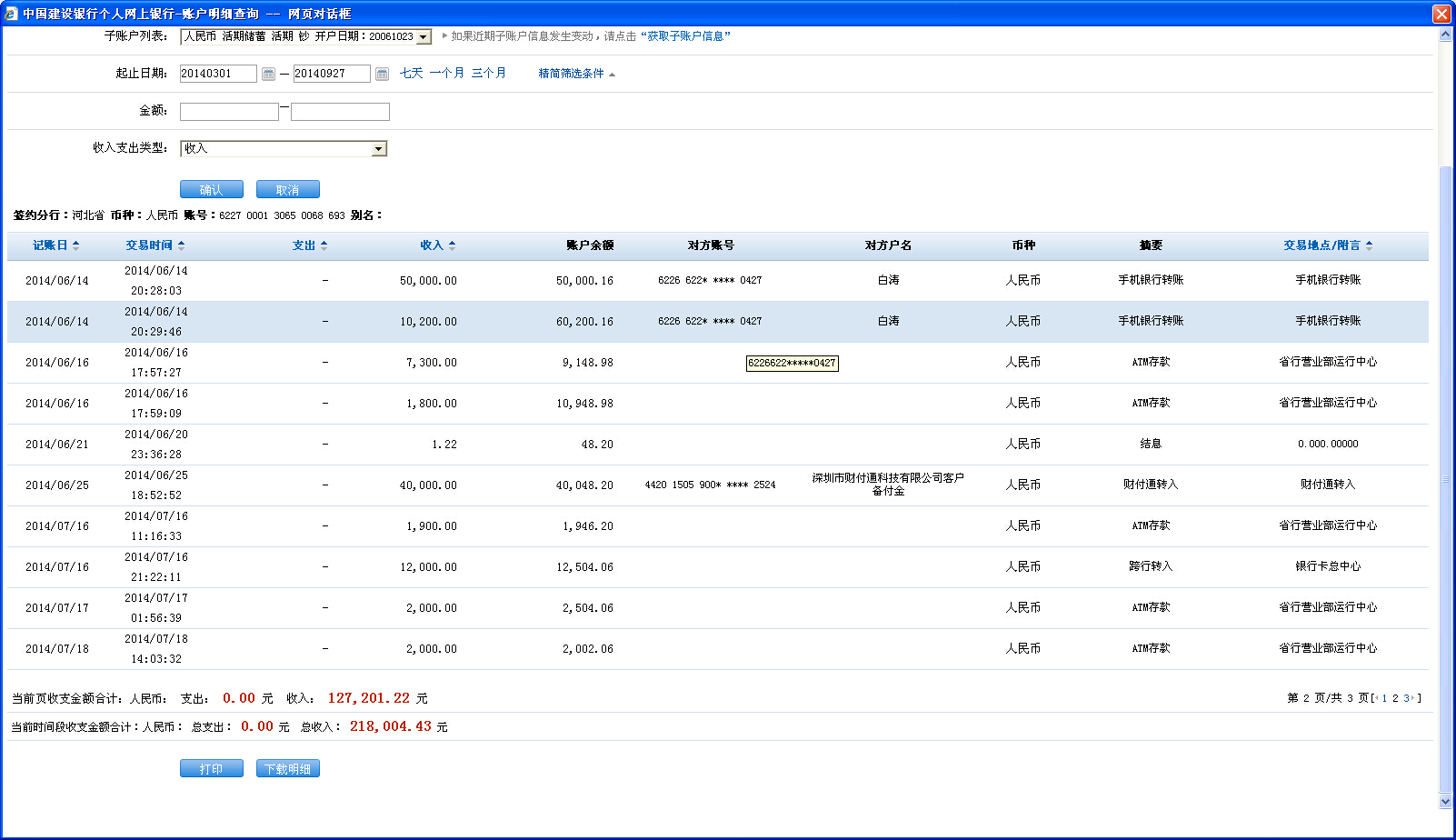Viewport: 1456px width, 840px height.
Task: Click next page arrow in pagination
Action: click(x=1413, y=698)
